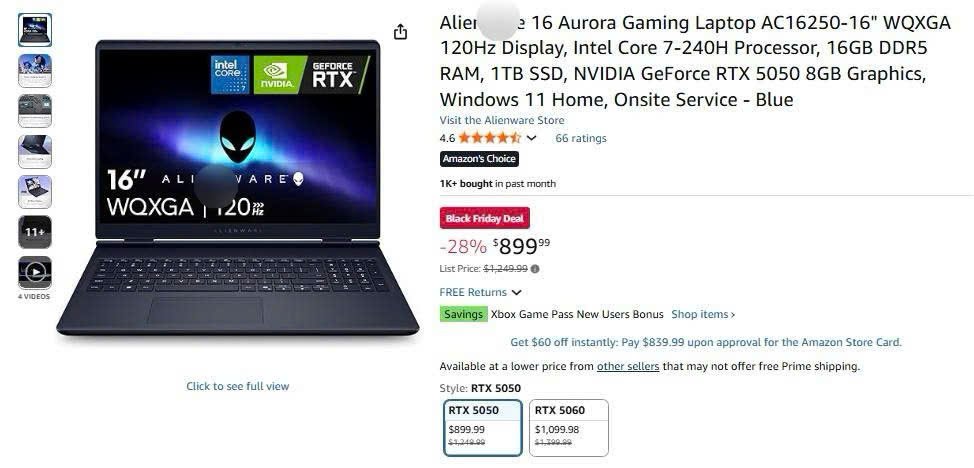Open the 66 ratings link
The image size is (974, 468).
click(x=581, y=138)
